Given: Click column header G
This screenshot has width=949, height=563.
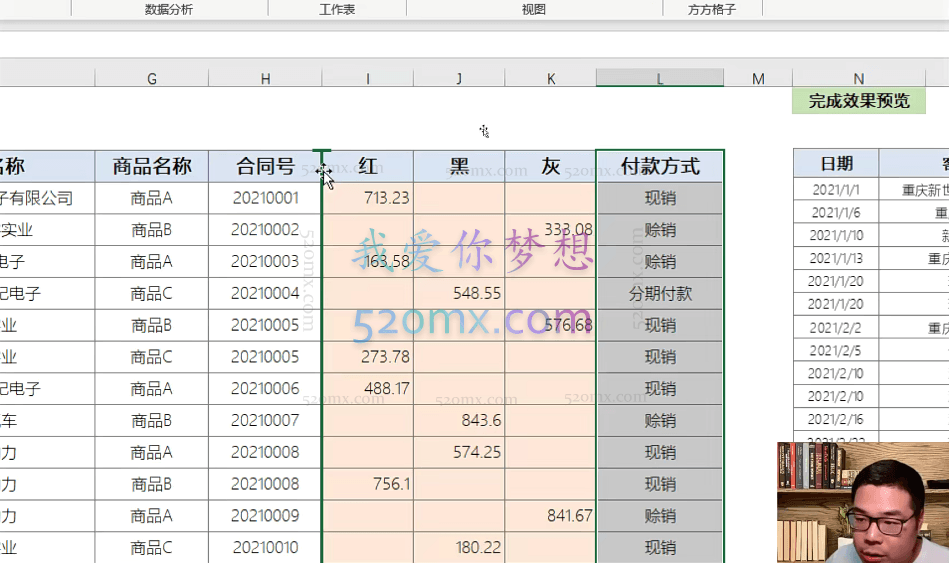Looking at the screenshot, I should [152, 79].
